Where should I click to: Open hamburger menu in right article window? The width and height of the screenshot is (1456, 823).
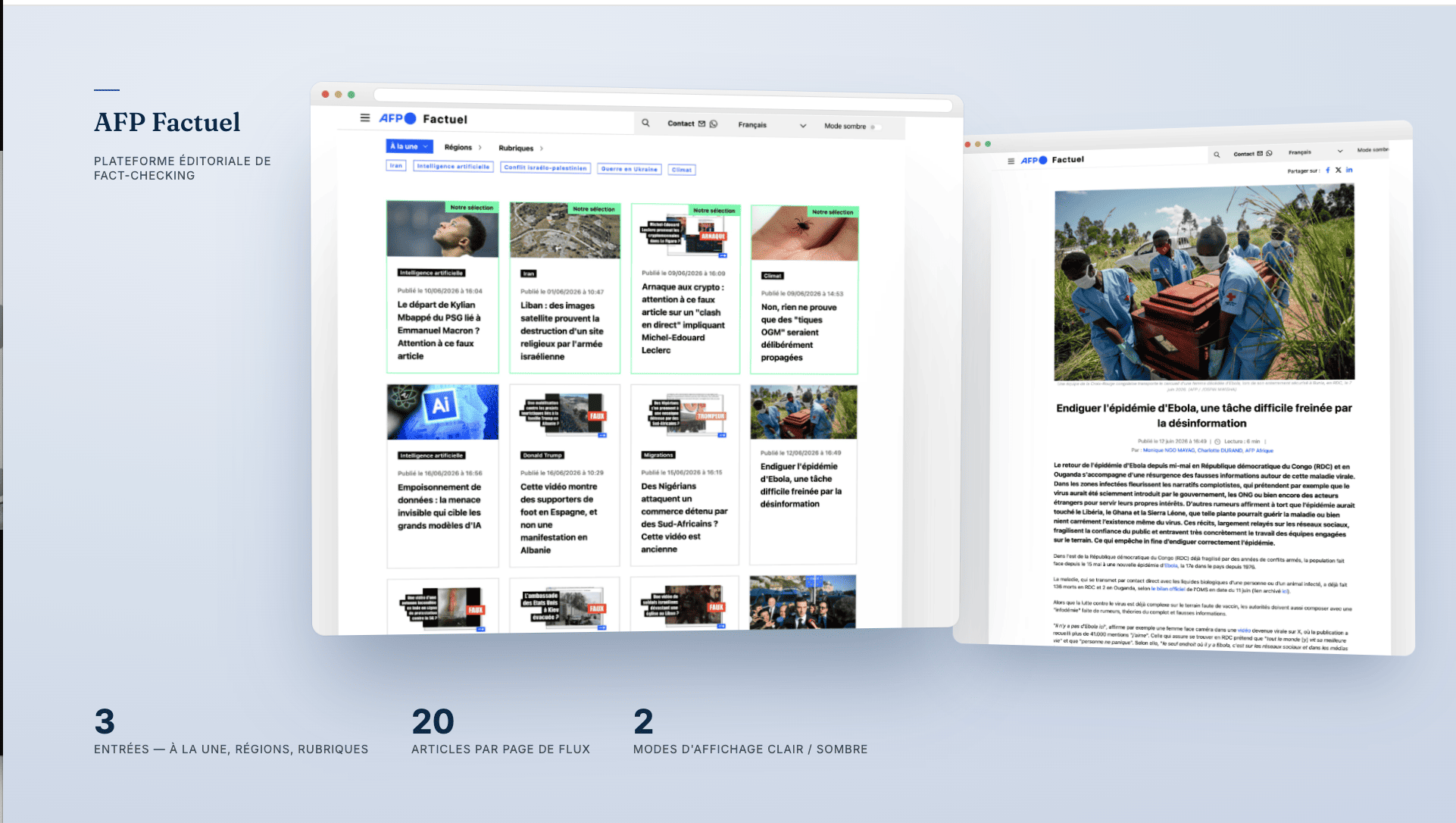(x=1011, y=161)
